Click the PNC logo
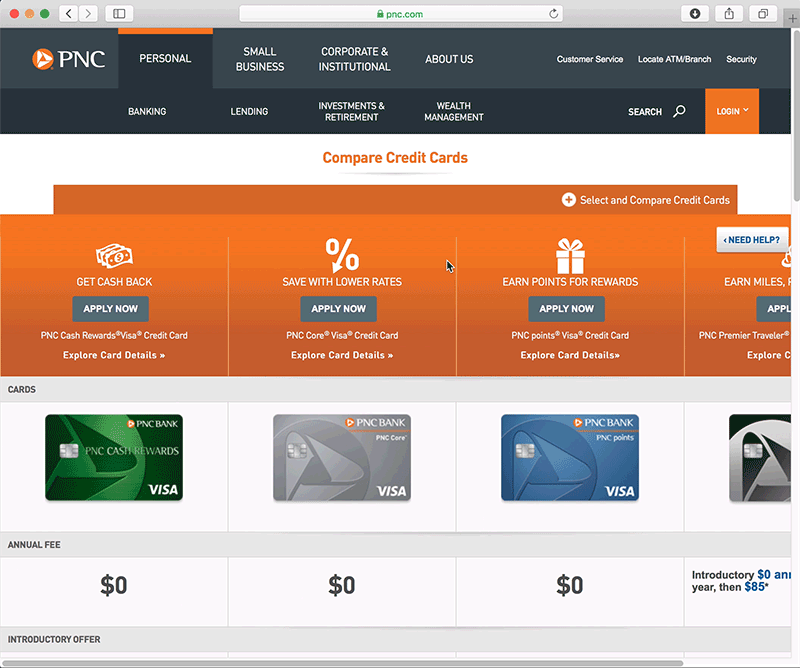Image resolution: width=800 pixels, height=668 pixels. coord(68,59)
